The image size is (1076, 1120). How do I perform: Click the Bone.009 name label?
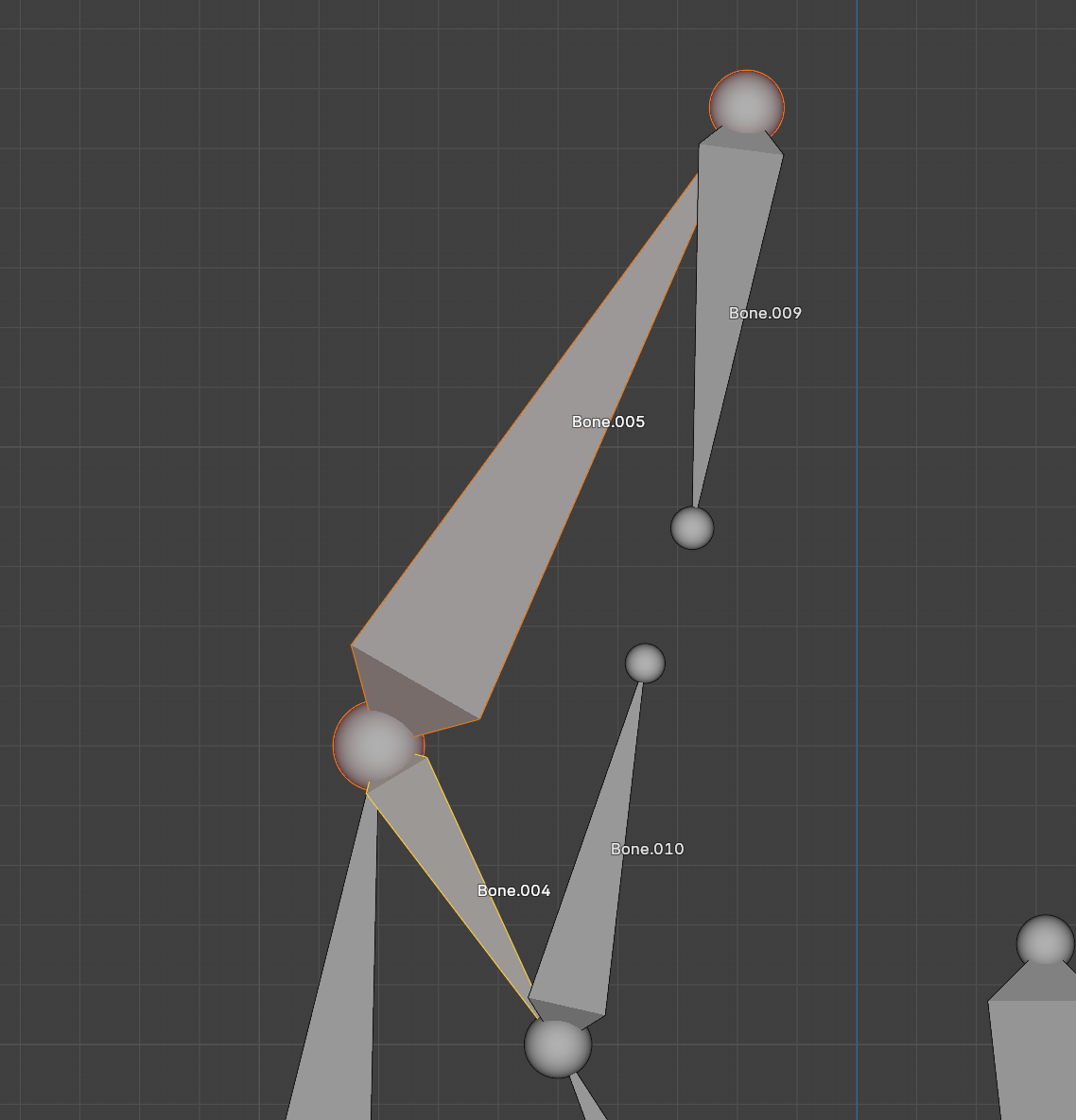[x=765, y=313]
